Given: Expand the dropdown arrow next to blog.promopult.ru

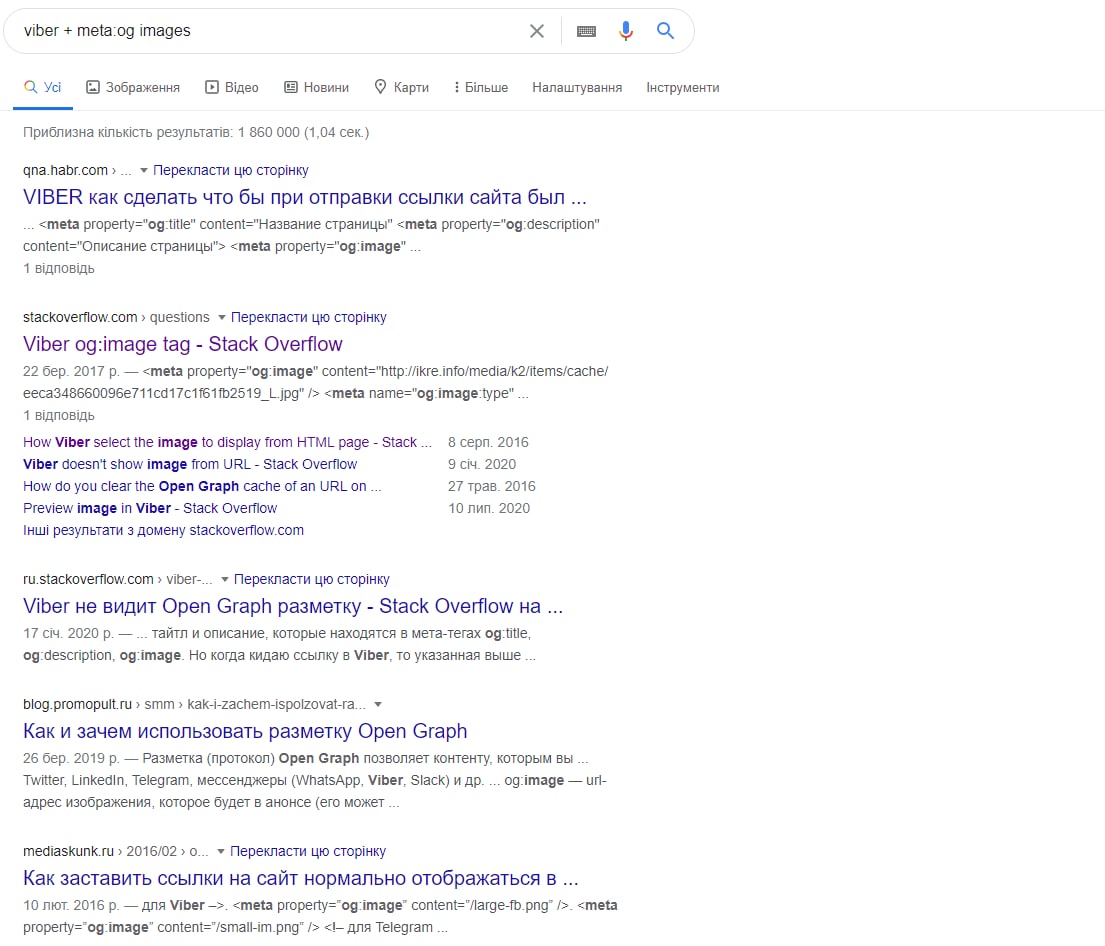Looking at the screenshot, I should tap(378, 705).
